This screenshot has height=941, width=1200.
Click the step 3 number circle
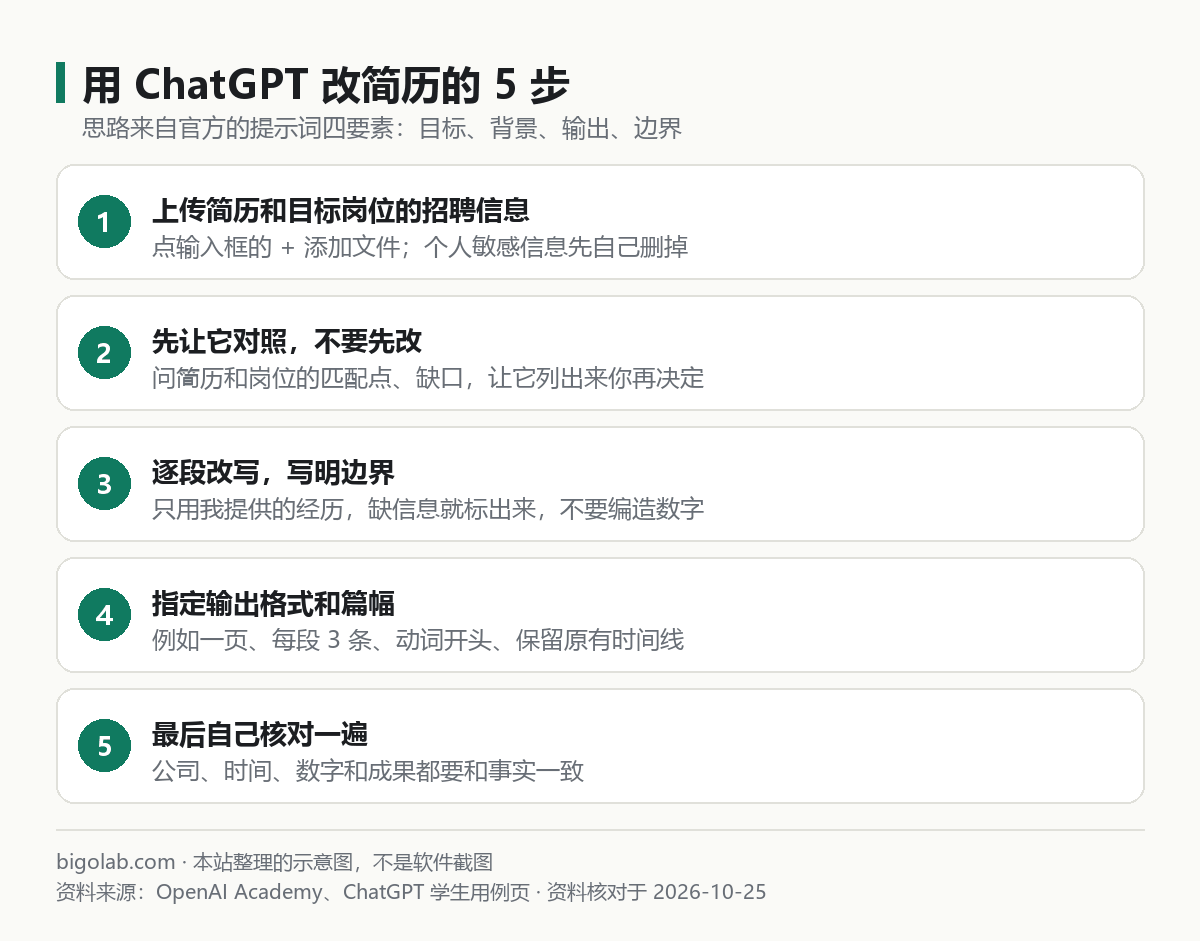104,484
